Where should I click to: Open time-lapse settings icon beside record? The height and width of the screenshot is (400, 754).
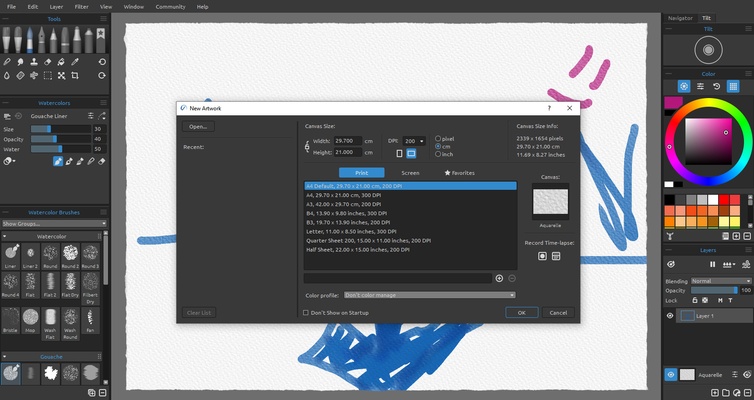(x=556, y=256)
